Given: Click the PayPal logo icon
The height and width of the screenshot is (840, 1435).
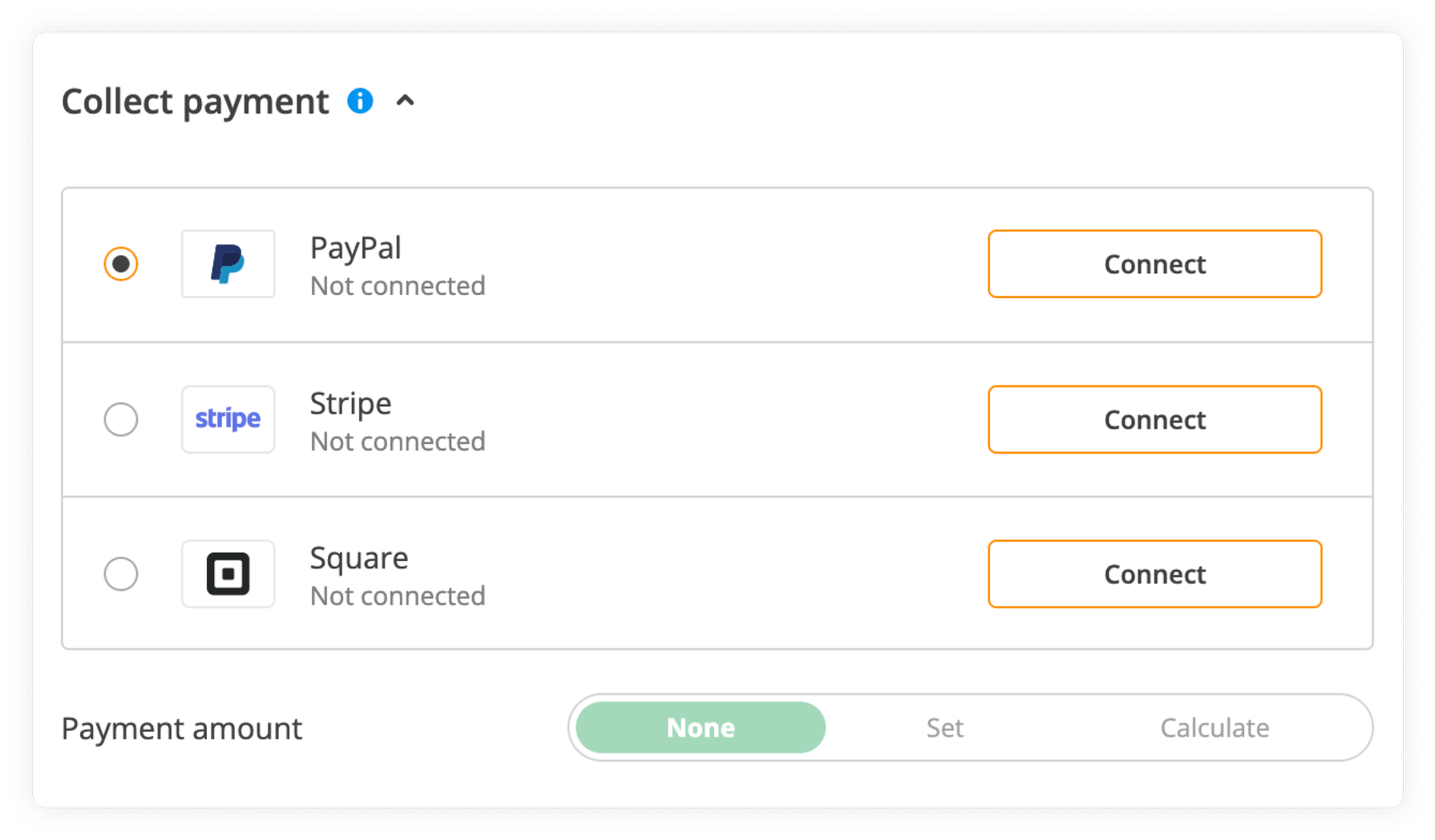Looking at the screenshot, I should point(228,264).
